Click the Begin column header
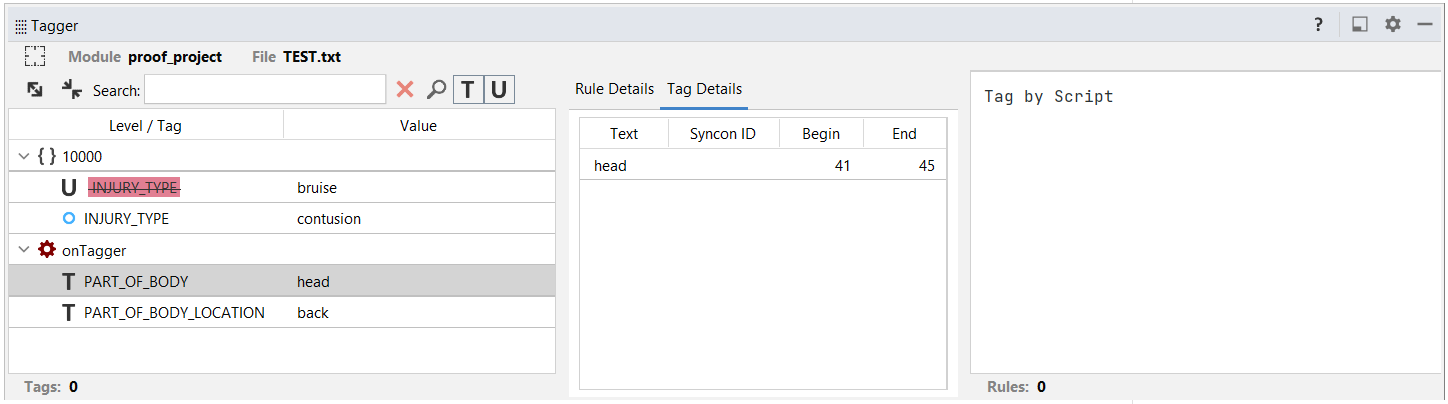Image resolution: width=1448 pixels, height=404 pixels. coord(820,134)
